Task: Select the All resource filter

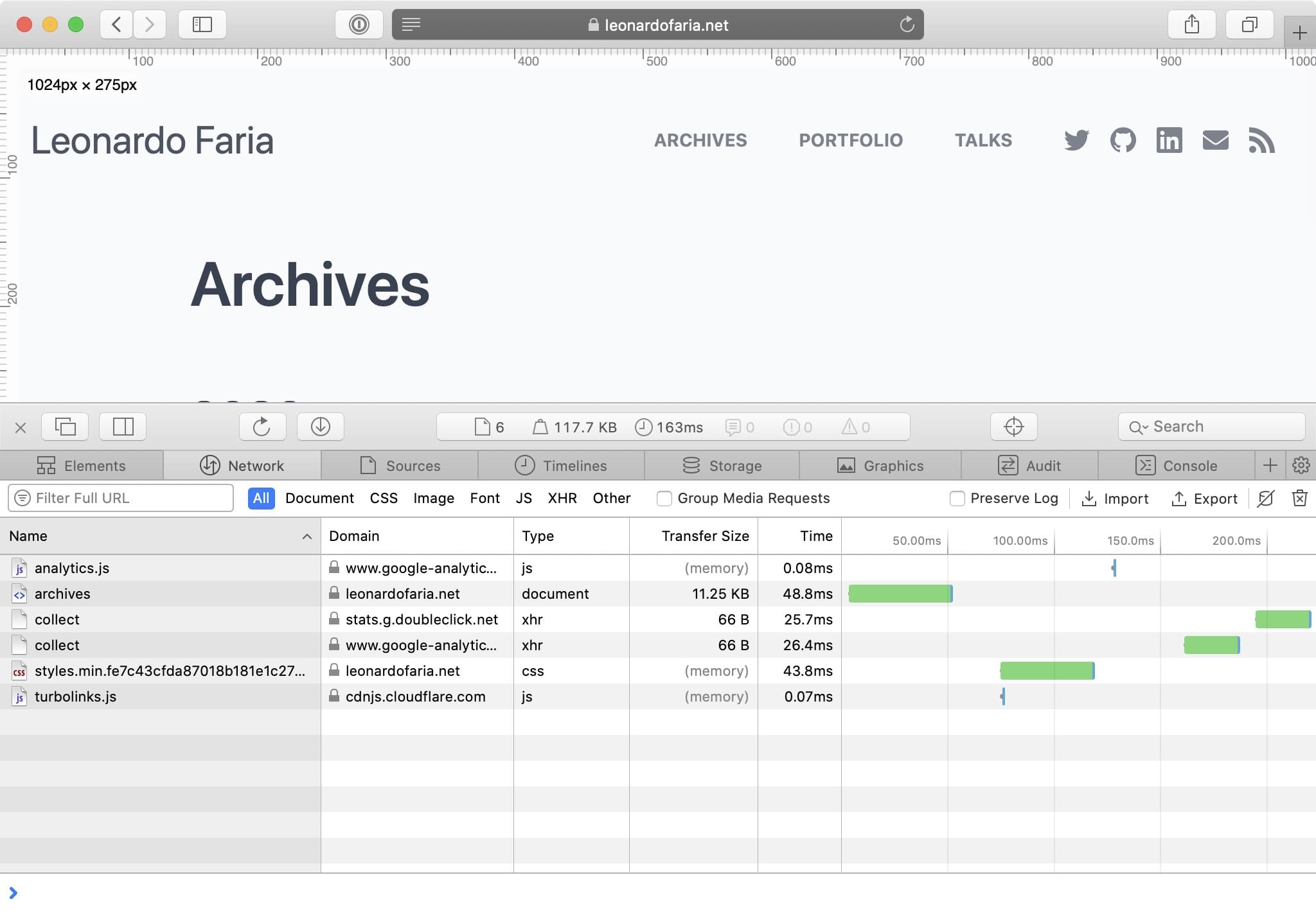Action: click(x=262, y=499)
